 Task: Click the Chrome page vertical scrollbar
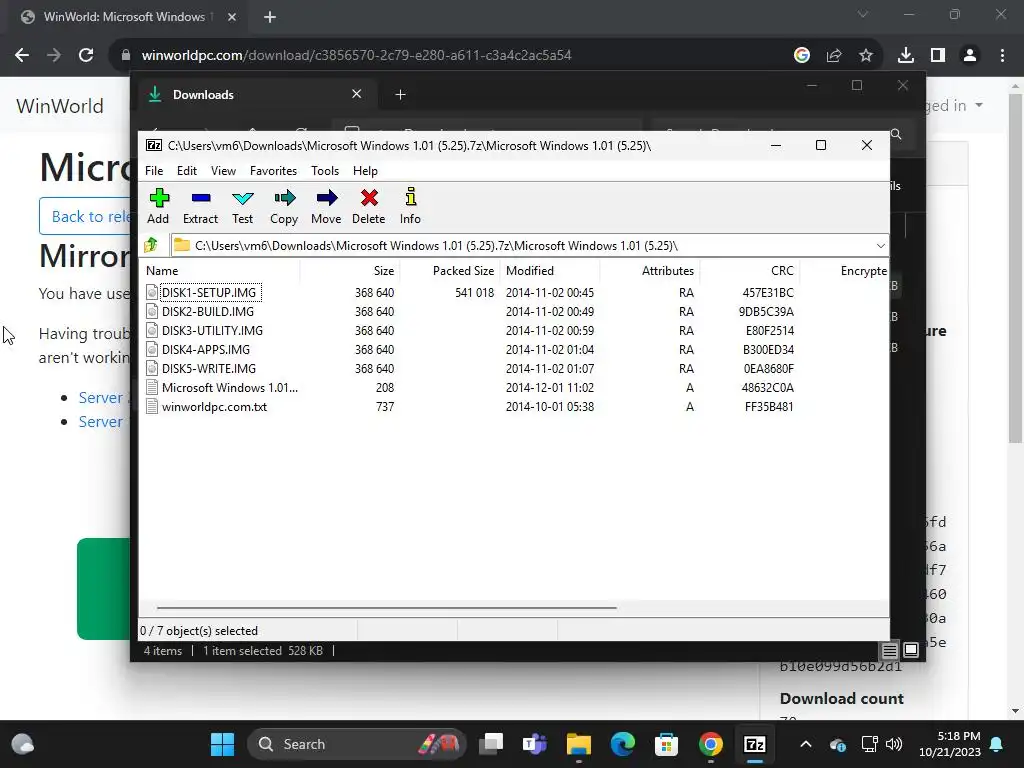[x=1015, y=268]
